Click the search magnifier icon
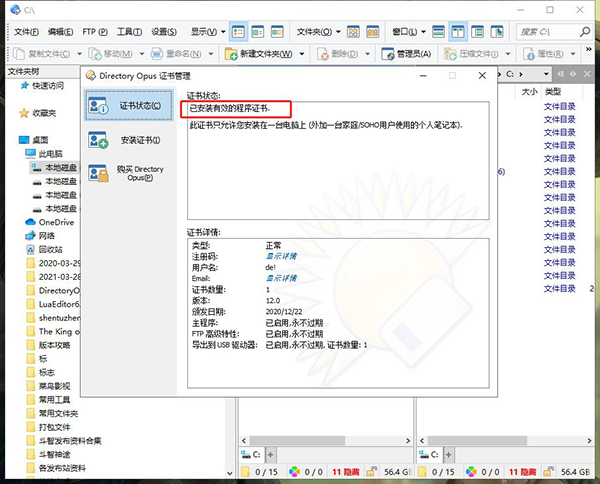 point(585,32)
